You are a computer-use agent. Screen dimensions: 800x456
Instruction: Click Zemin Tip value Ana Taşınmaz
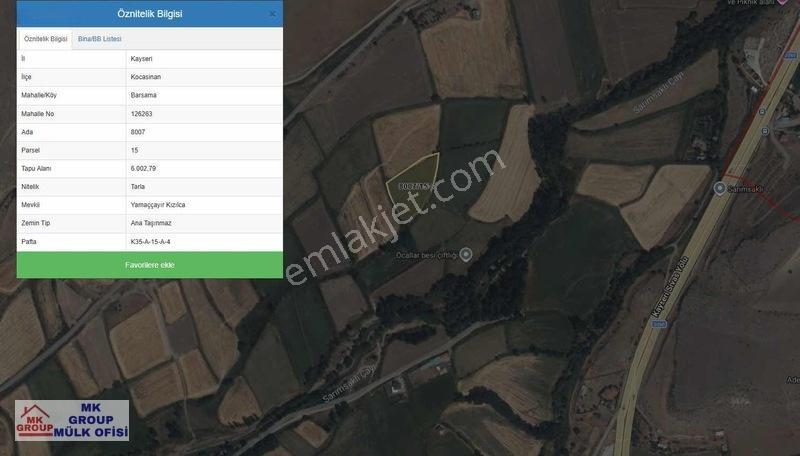(x=151, y=223)
